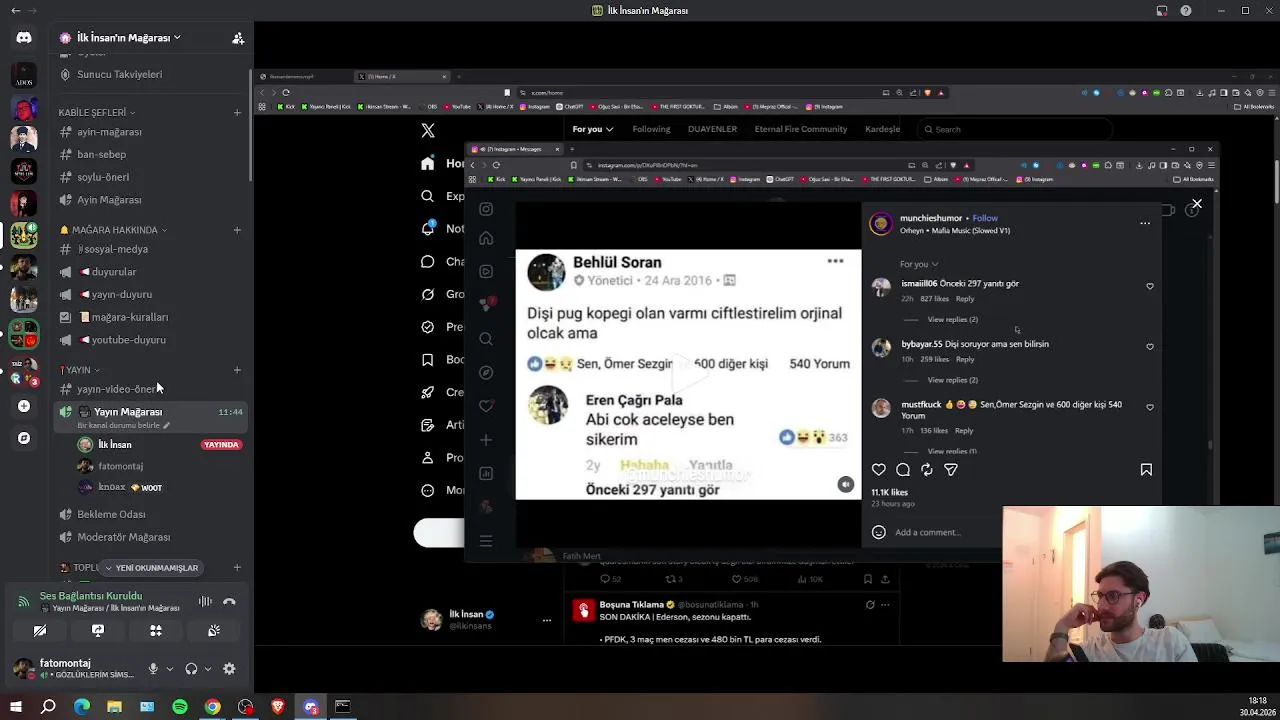1280x720 pixels.
Task: Like ismaiill06's comment
Action: point(1149,286)
